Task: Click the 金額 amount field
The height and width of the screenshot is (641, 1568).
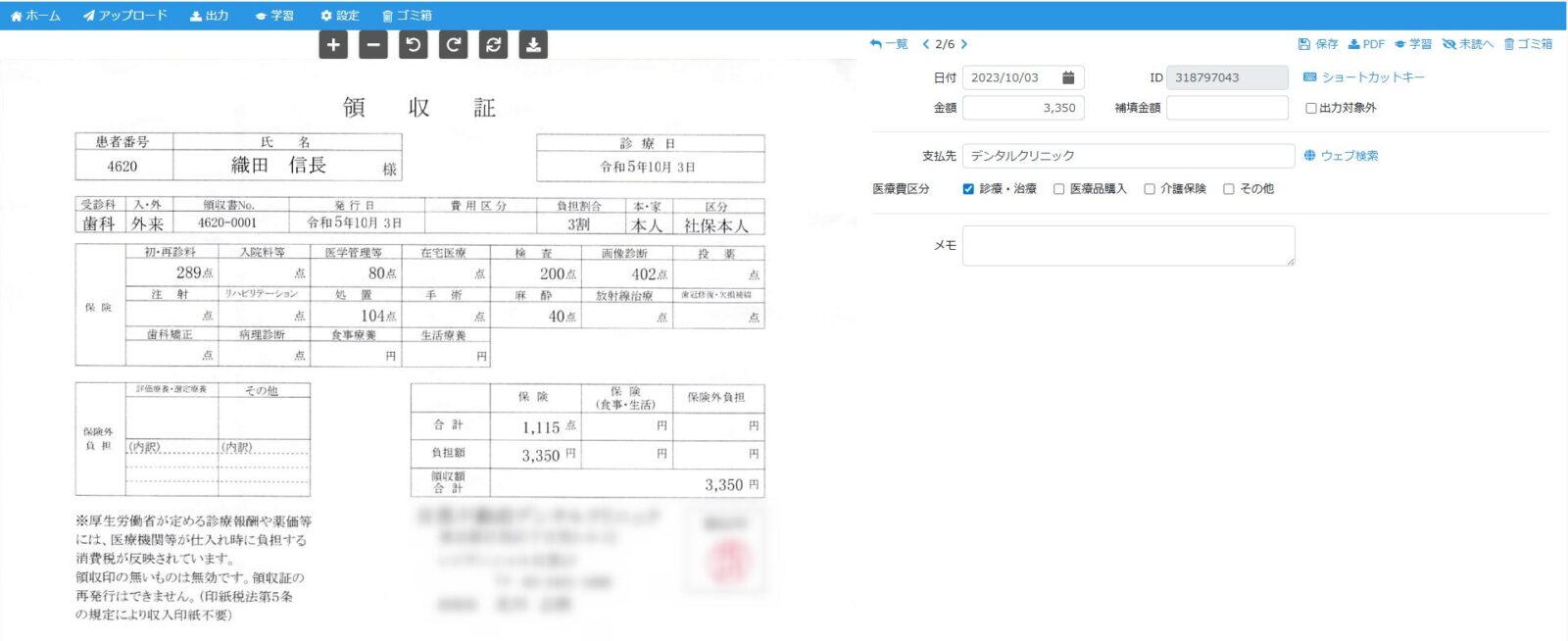Action: (1023, 108)
